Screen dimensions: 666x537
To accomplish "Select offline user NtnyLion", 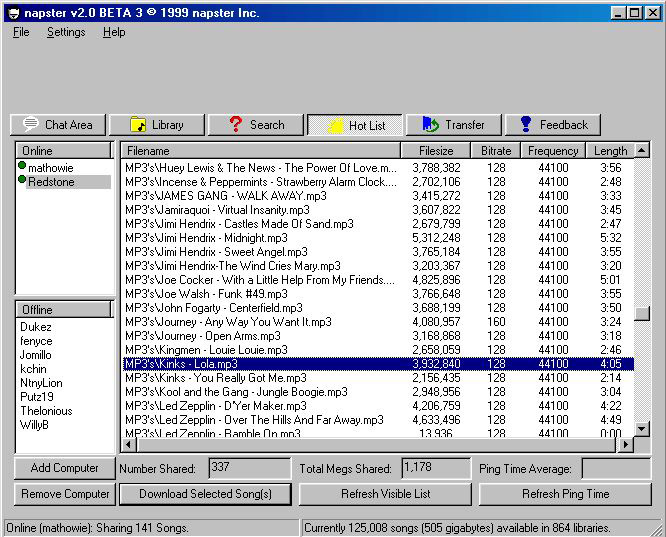I will tap(41, 383).
